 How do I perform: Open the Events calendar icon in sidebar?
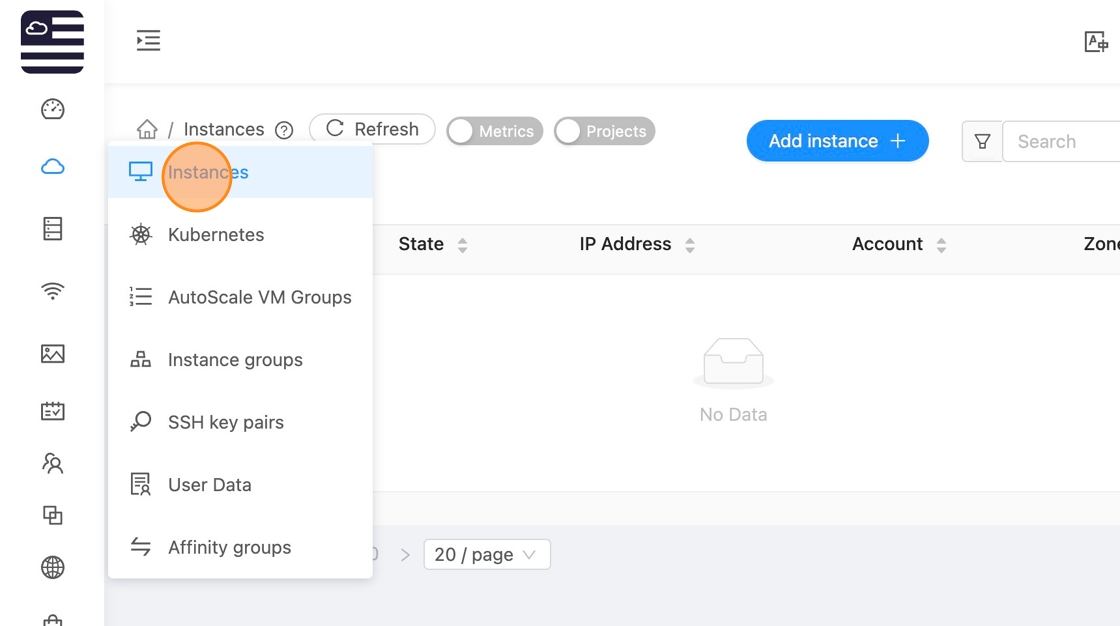(53, 411)
